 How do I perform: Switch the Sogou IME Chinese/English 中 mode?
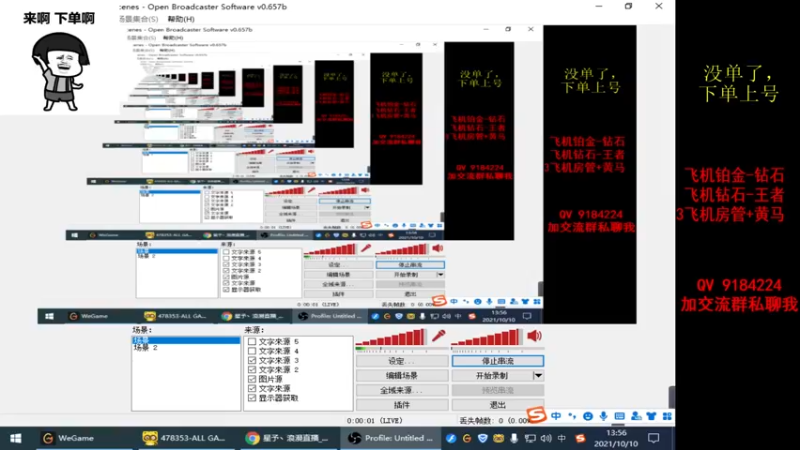(x=556, y=416)
